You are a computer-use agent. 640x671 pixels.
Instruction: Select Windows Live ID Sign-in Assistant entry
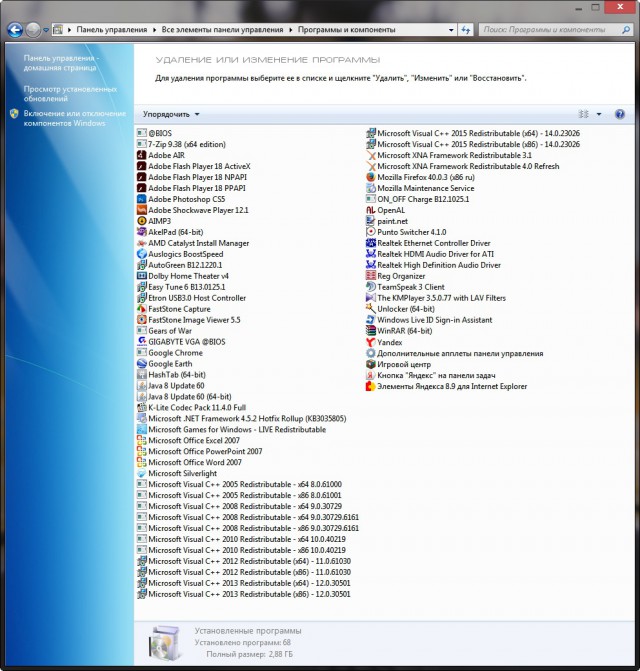[429, 320]
